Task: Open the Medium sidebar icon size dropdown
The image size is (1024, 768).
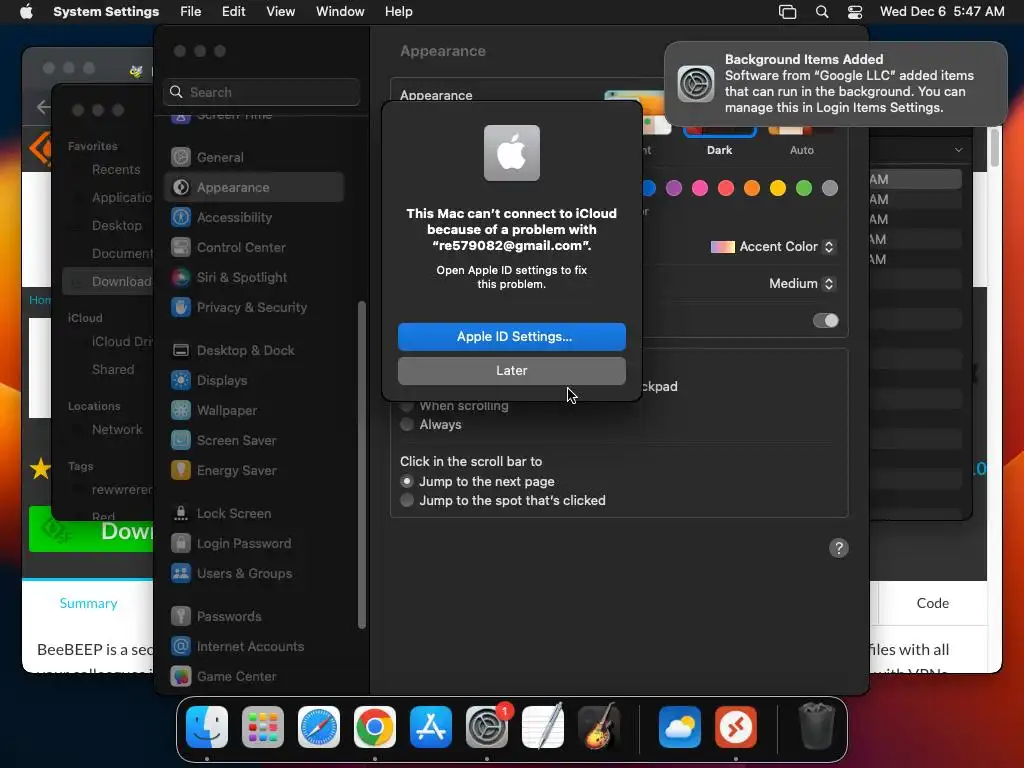Action: (x=801, y=283)
